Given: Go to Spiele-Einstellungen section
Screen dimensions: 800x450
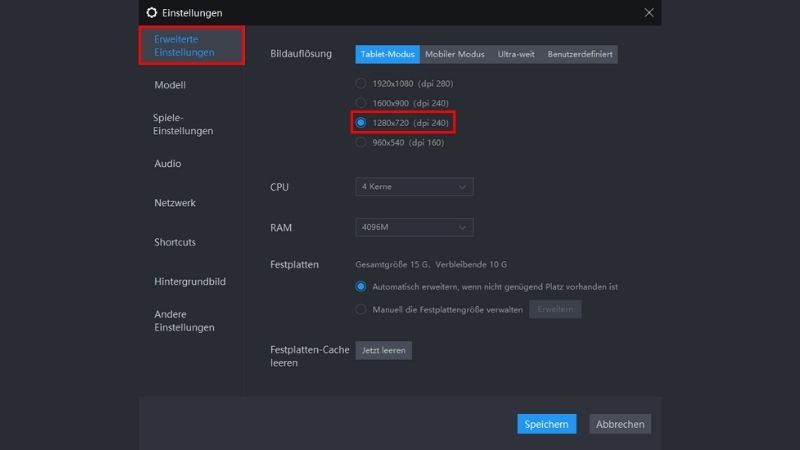Looking at the screenshot, I should click(183, 124).
